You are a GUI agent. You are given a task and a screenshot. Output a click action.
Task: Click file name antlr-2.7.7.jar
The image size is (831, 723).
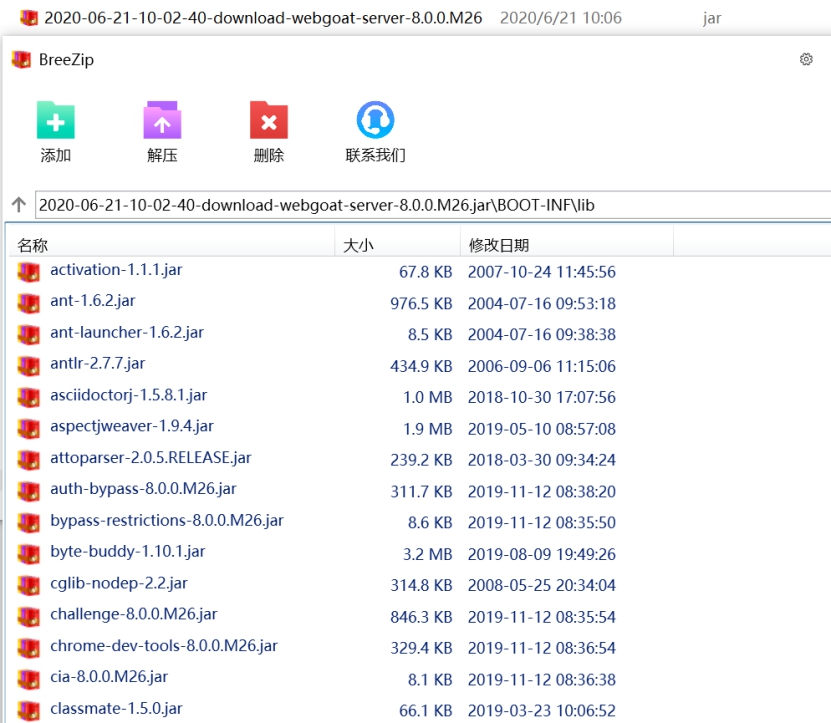[98, 364]
